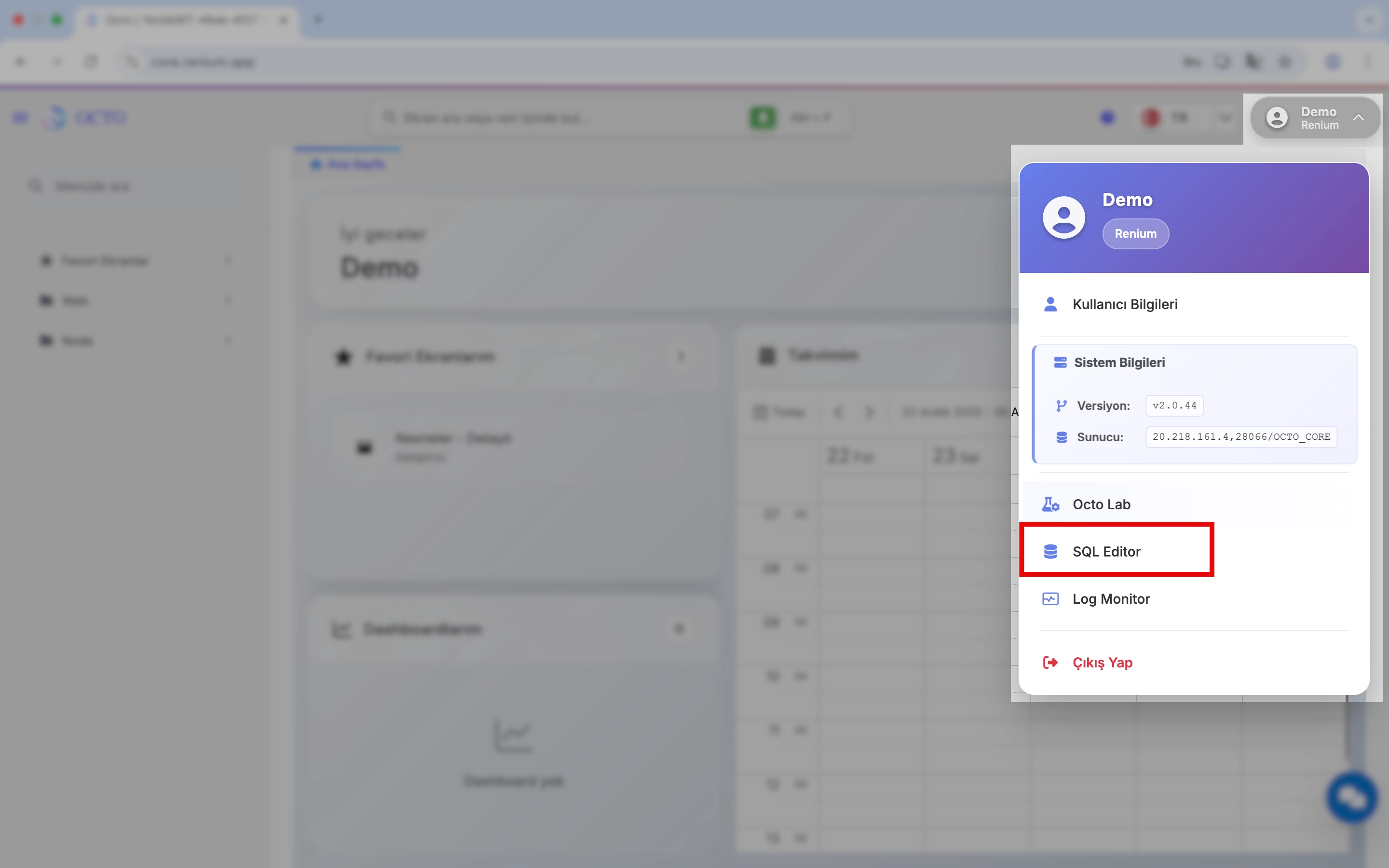Click the Çıkış Yap logout icon

[x=1050, y=663]
